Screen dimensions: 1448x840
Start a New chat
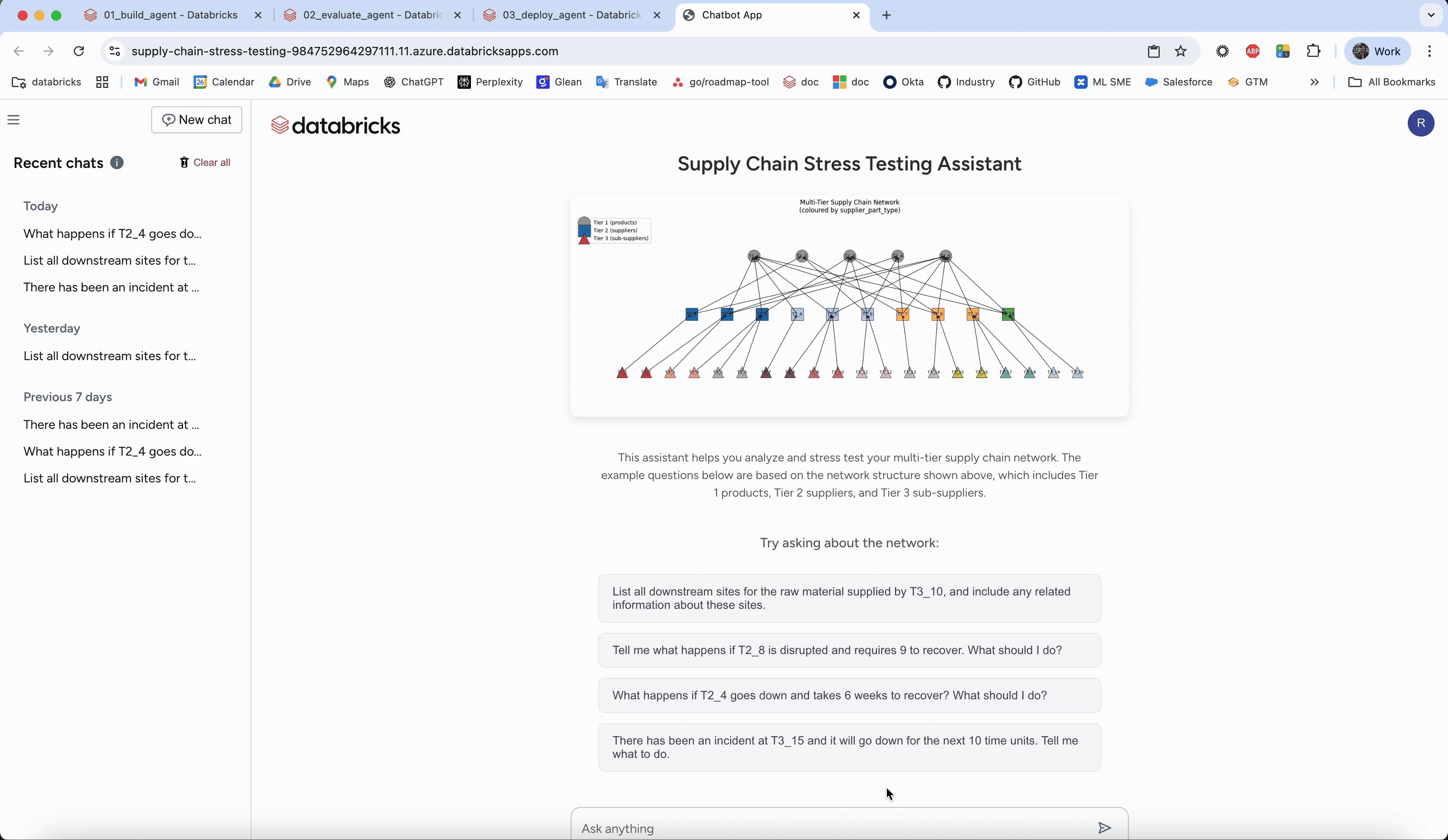point(197,119)
